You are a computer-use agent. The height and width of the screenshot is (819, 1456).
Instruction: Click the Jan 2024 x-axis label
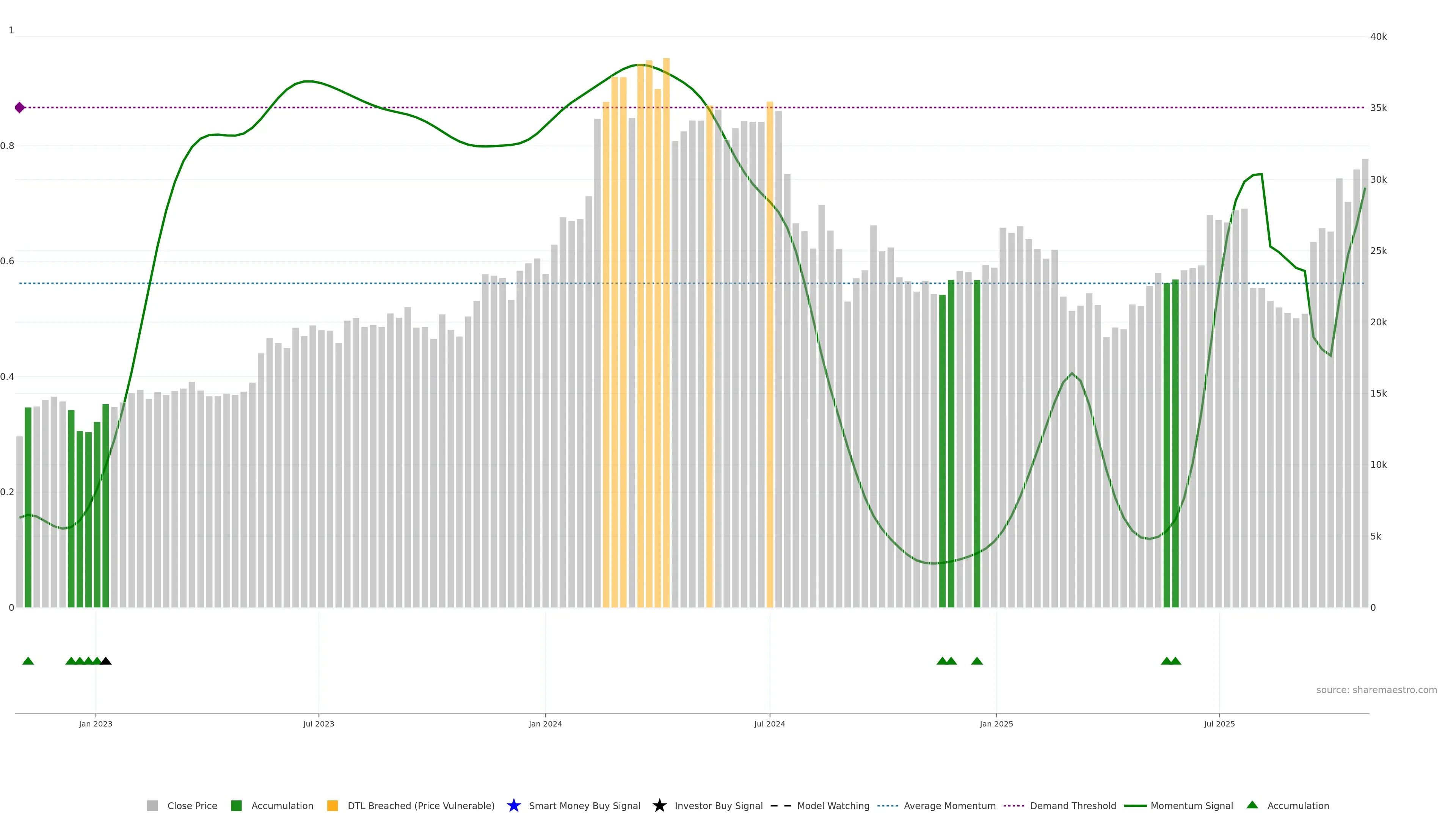click(545, 723)
